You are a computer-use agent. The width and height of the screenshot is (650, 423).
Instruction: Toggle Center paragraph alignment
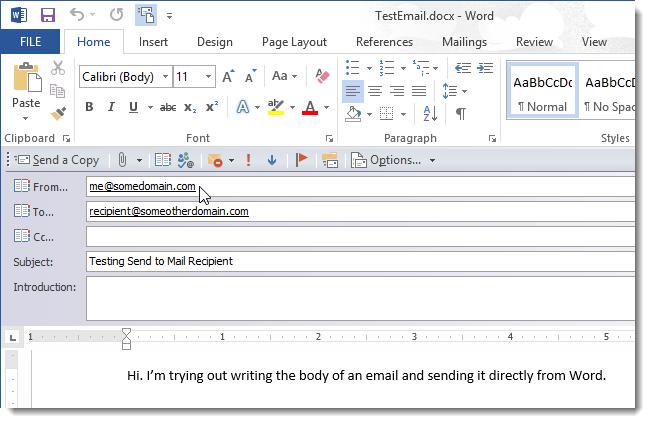click(x=375, y=91)
